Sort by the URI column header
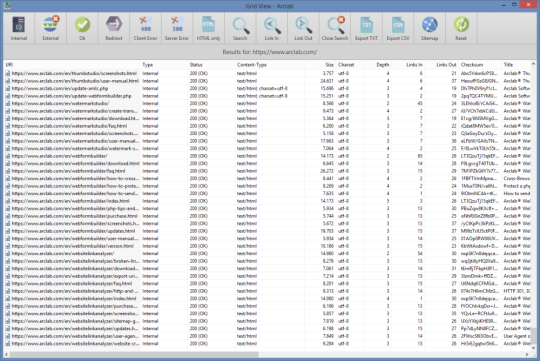 (x=72, y=65)
